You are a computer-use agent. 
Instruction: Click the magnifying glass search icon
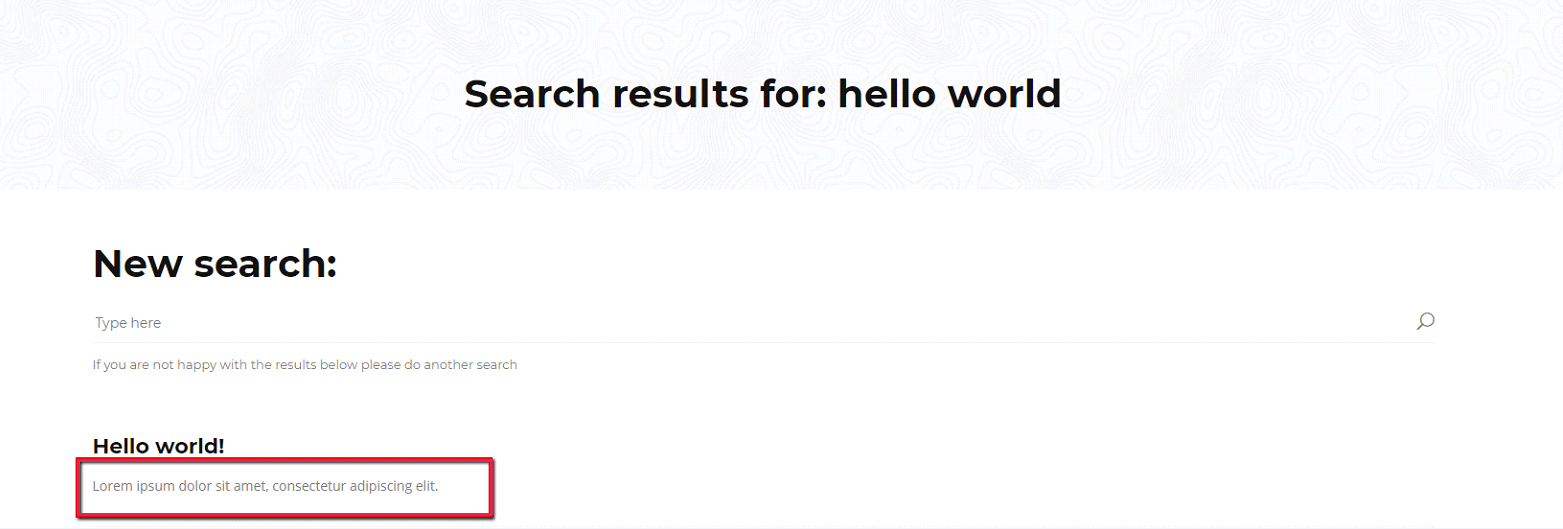click(1425, 322)
